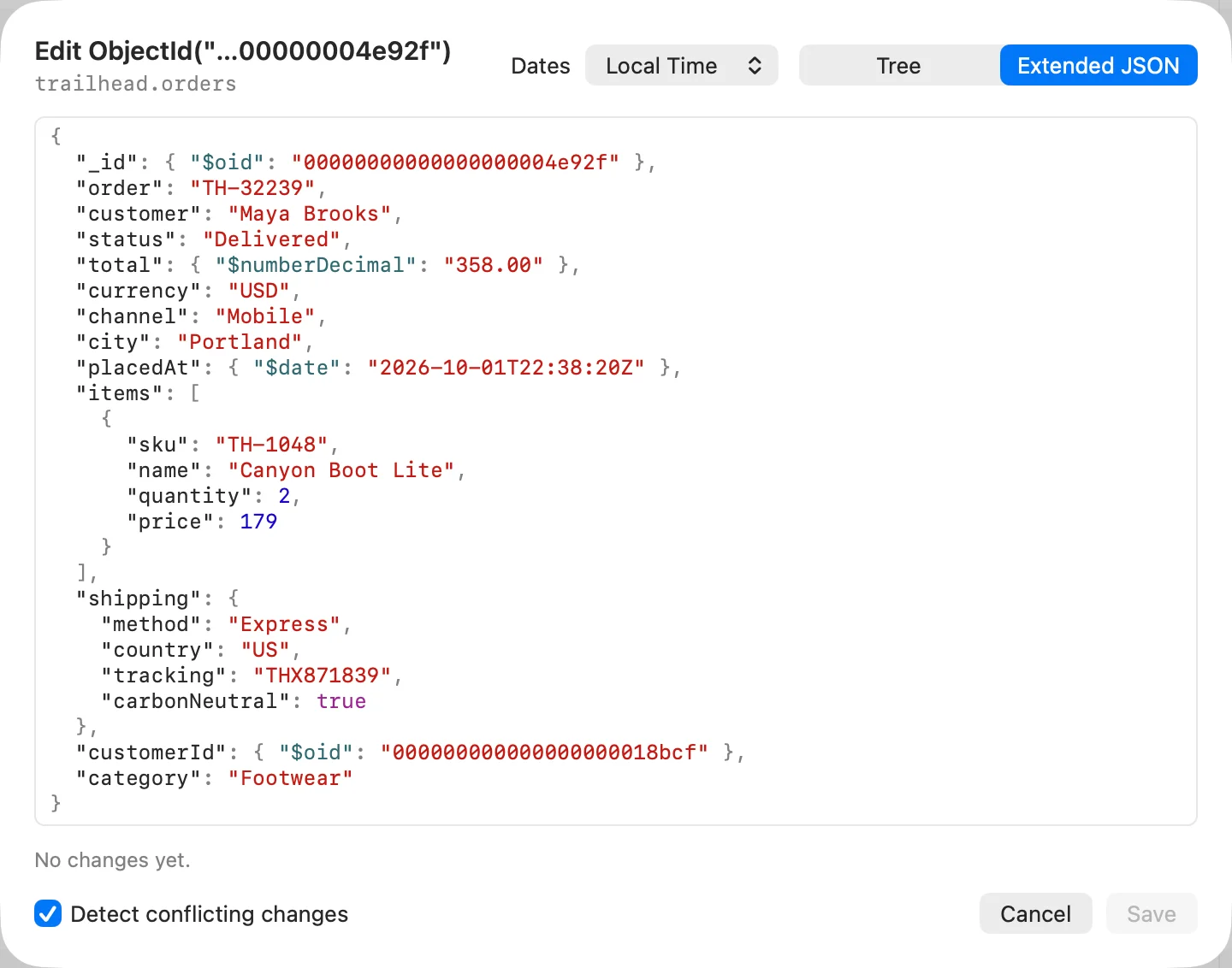Click the order value "TH-32239"

click(x=252, y=188)
